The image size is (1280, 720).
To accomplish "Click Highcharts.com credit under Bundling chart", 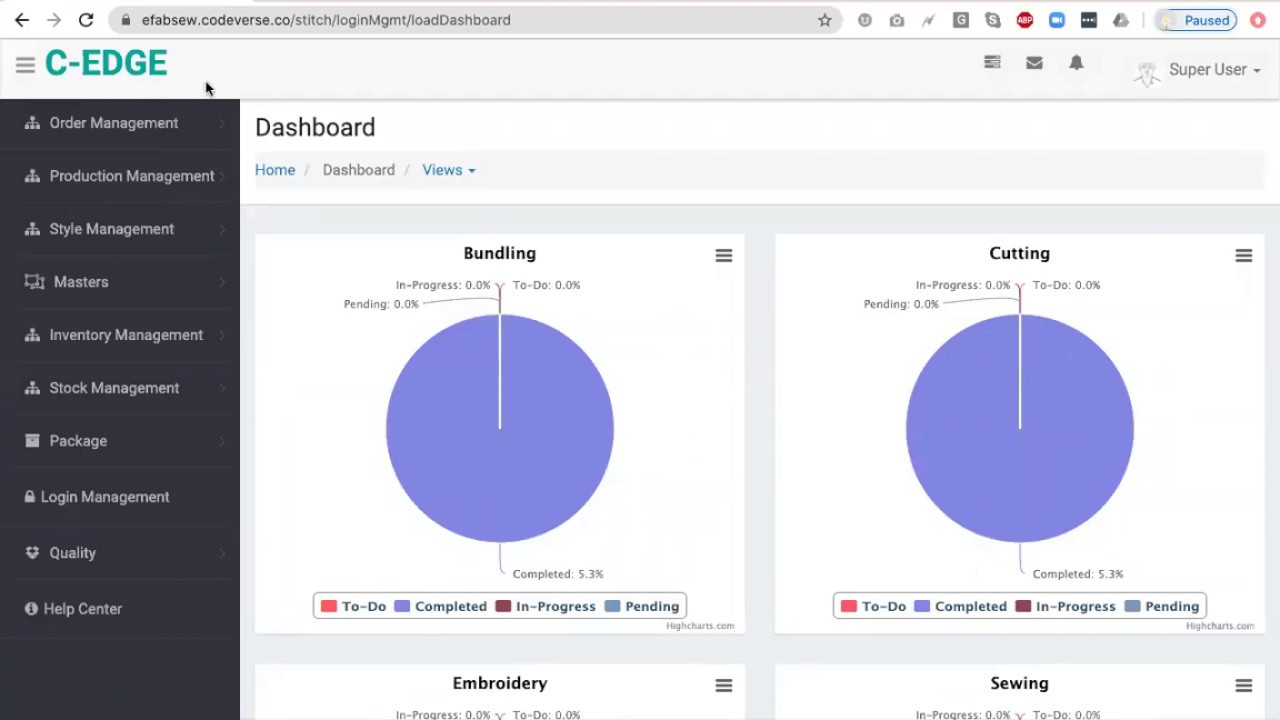I will pos(700,626).
